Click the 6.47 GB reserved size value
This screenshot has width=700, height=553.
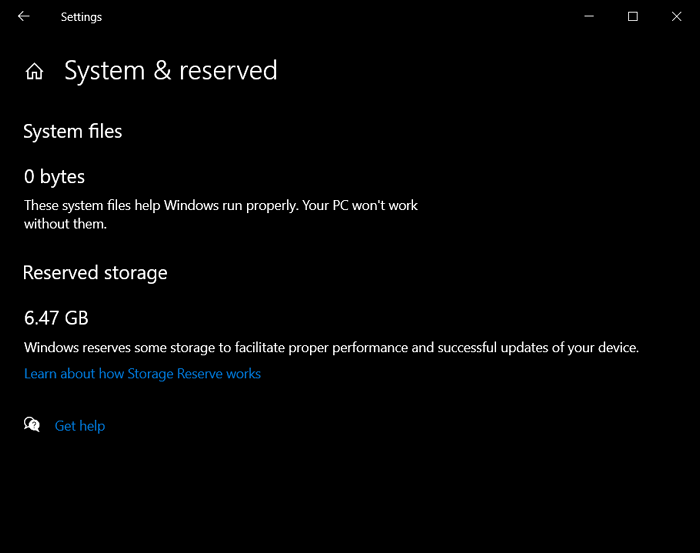[56, 319]
